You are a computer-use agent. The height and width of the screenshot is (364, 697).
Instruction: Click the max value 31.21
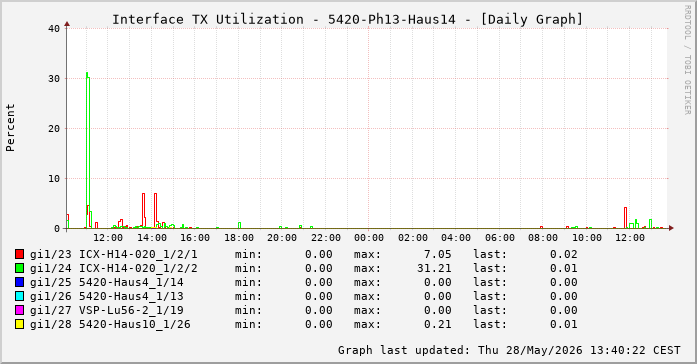[434, 268]
